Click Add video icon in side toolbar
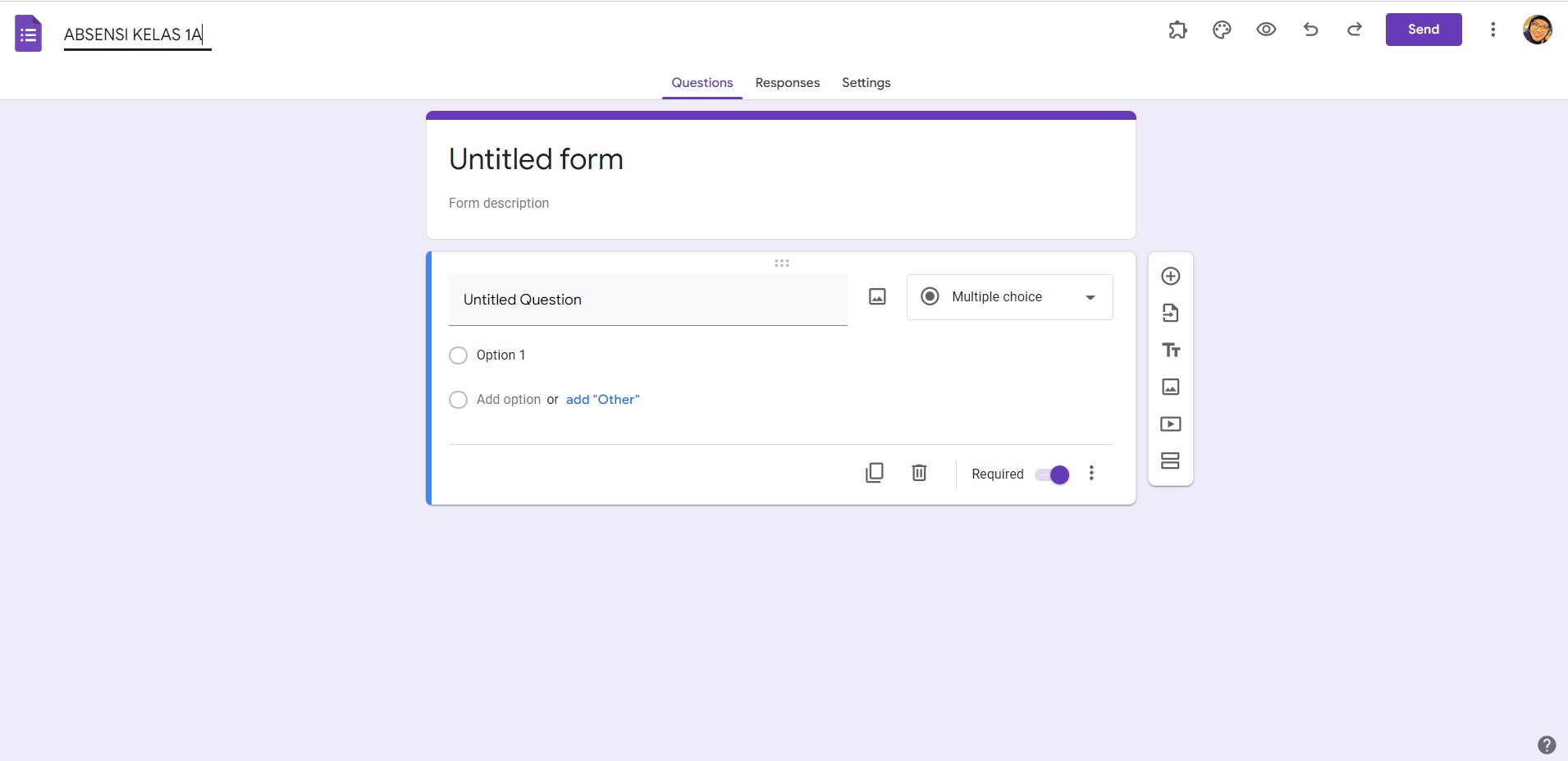Screen dimensions: 1568x761 click(x=1170, y=424)
